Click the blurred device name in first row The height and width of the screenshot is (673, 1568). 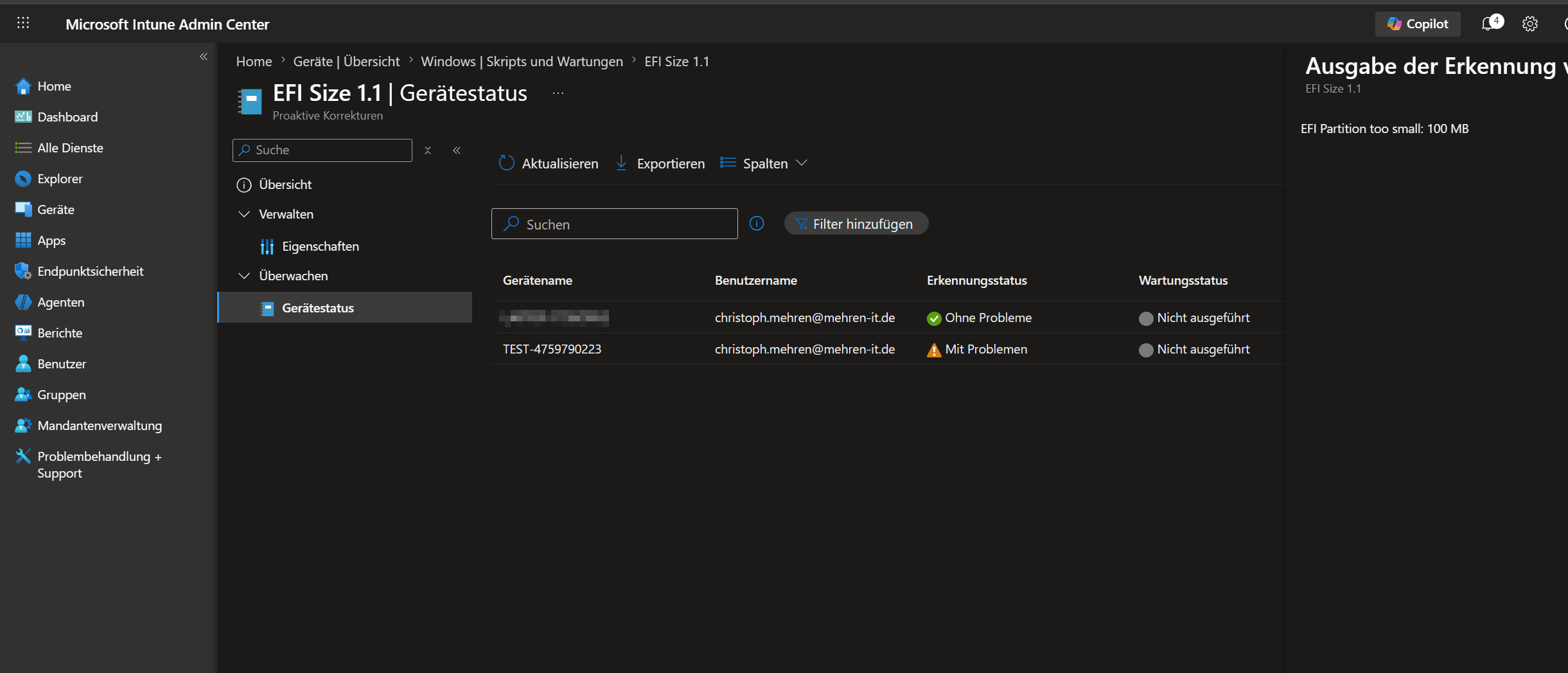[554, 318]
